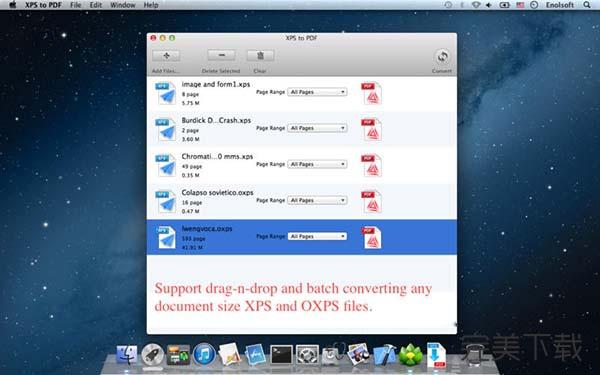Click the Clear trash can icon
600x375 pixels.
pos(260,55)
